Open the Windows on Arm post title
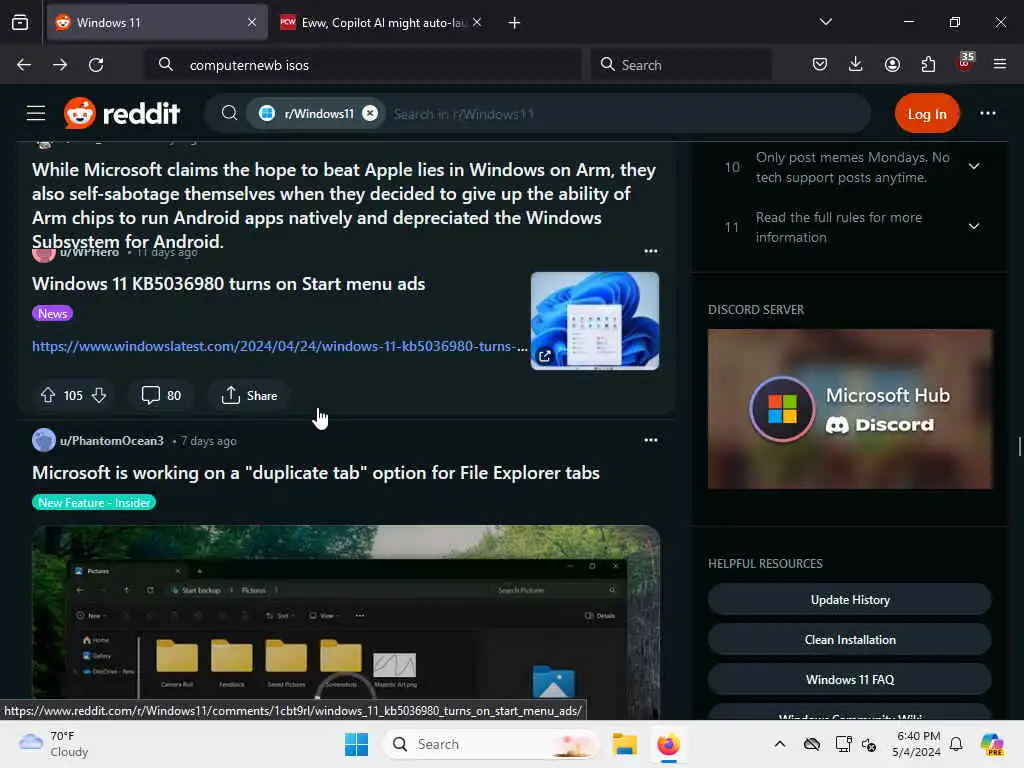The image size is (1024, 768). pyautogui.click(x=344, y=206)
